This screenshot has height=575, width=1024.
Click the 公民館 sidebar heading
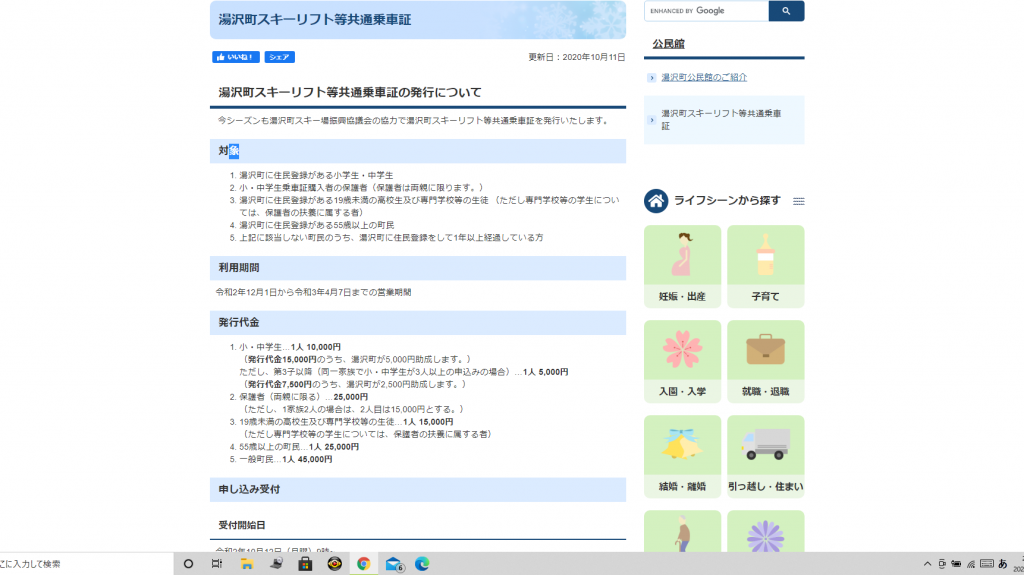click(x=668, y=44)
